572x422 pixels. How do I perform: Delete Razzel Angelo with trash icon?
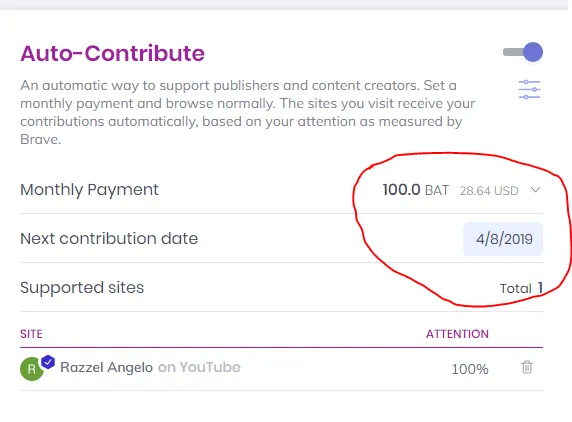tap(527, 367)
